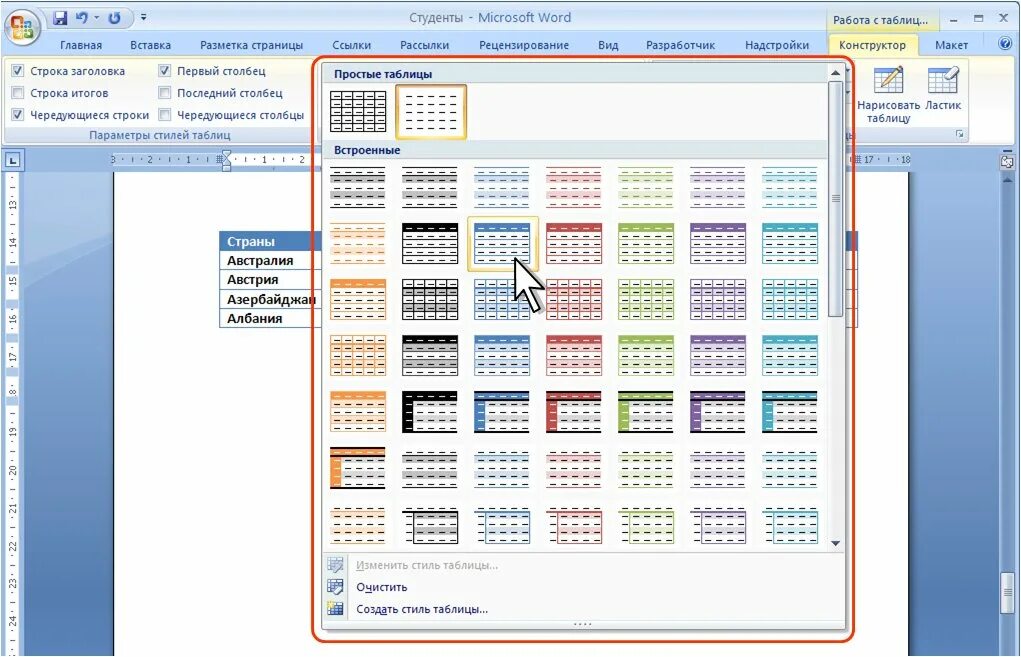Undo last action in Quick Access toolbar
The image size is (1021, 657).
pos(82,18)
